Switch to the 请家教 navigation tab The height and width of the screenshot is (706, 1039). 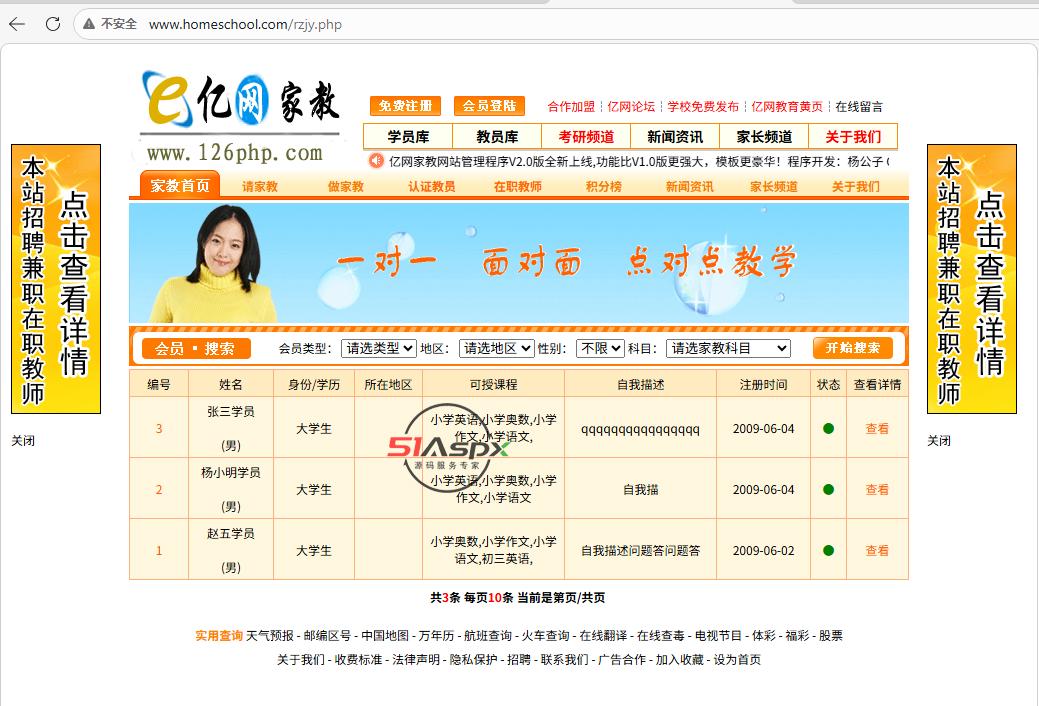pyautogui.click(x=260, y=186)
